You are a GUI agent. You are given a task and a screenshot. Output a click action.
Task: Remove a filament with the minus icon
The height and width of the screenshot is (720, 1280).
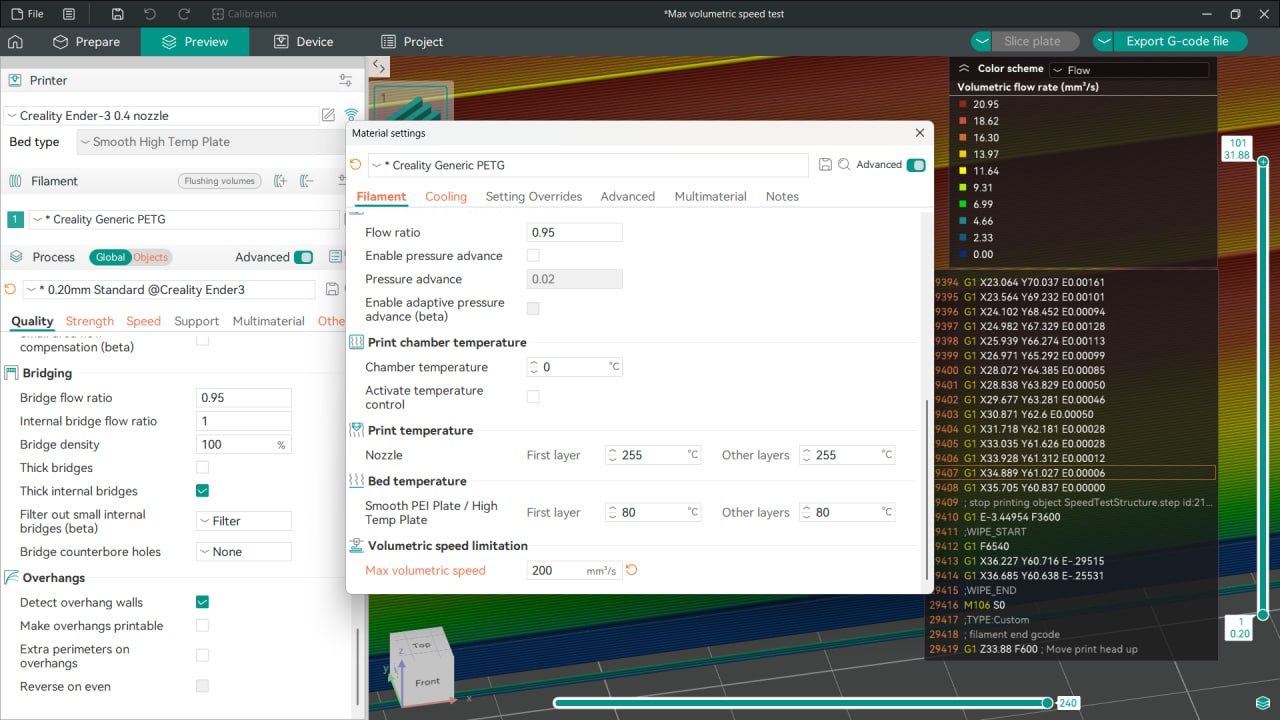[306, 181]
